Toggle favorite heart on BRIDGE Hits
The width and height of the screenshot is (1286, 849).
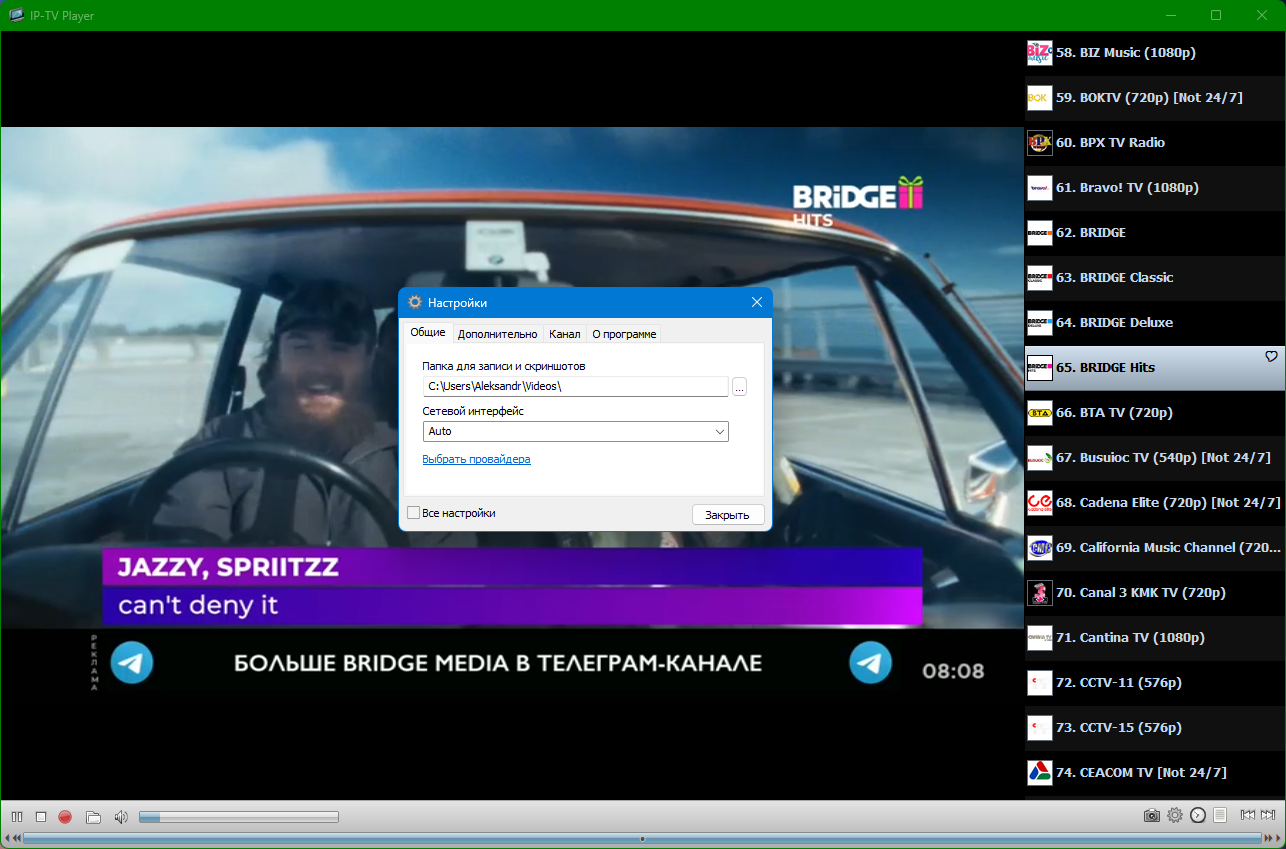click(x=1272, y=356)
